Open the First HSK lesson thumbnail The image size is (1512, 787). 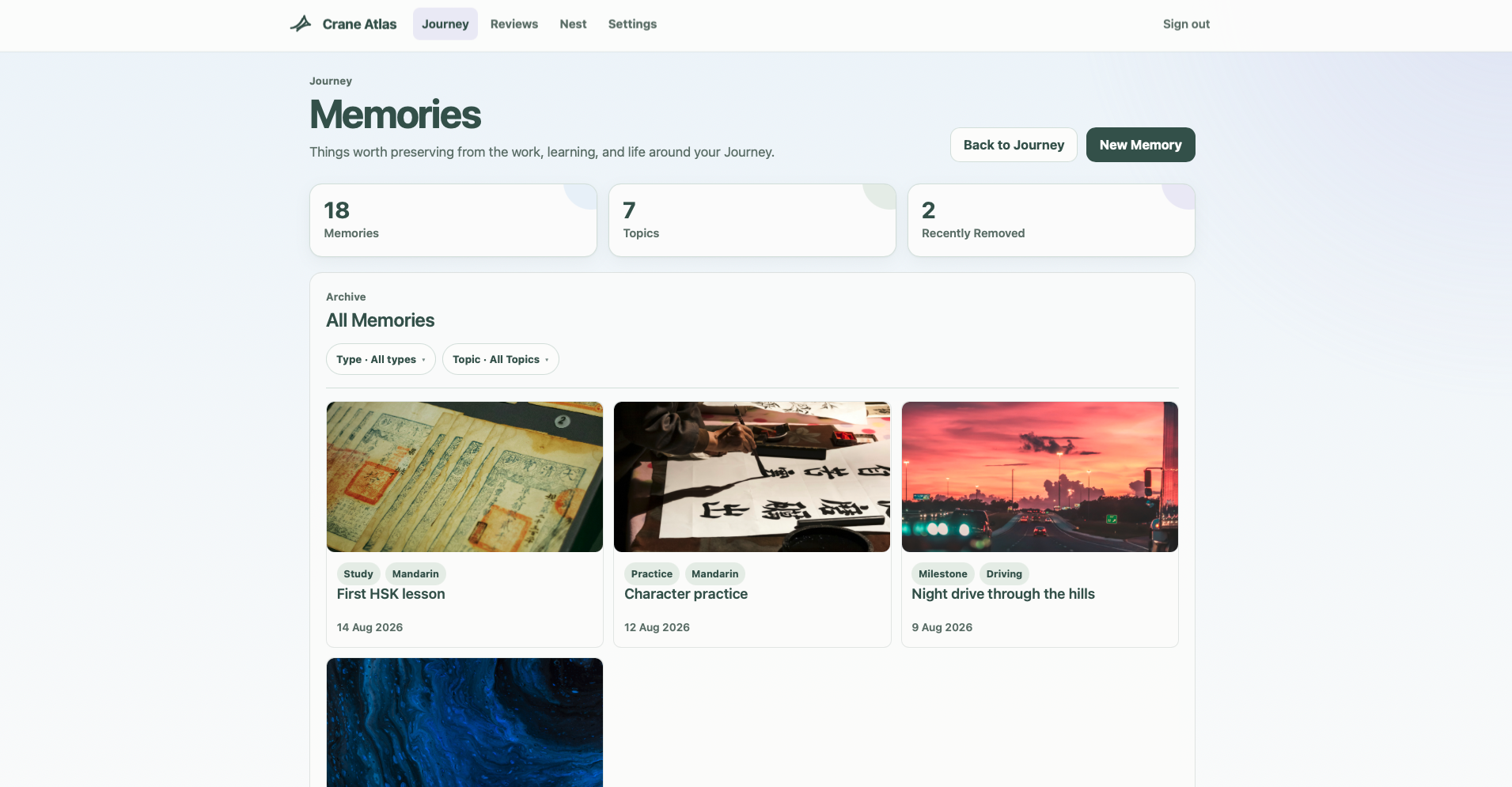pyautogui.click(x=465, y=477)
